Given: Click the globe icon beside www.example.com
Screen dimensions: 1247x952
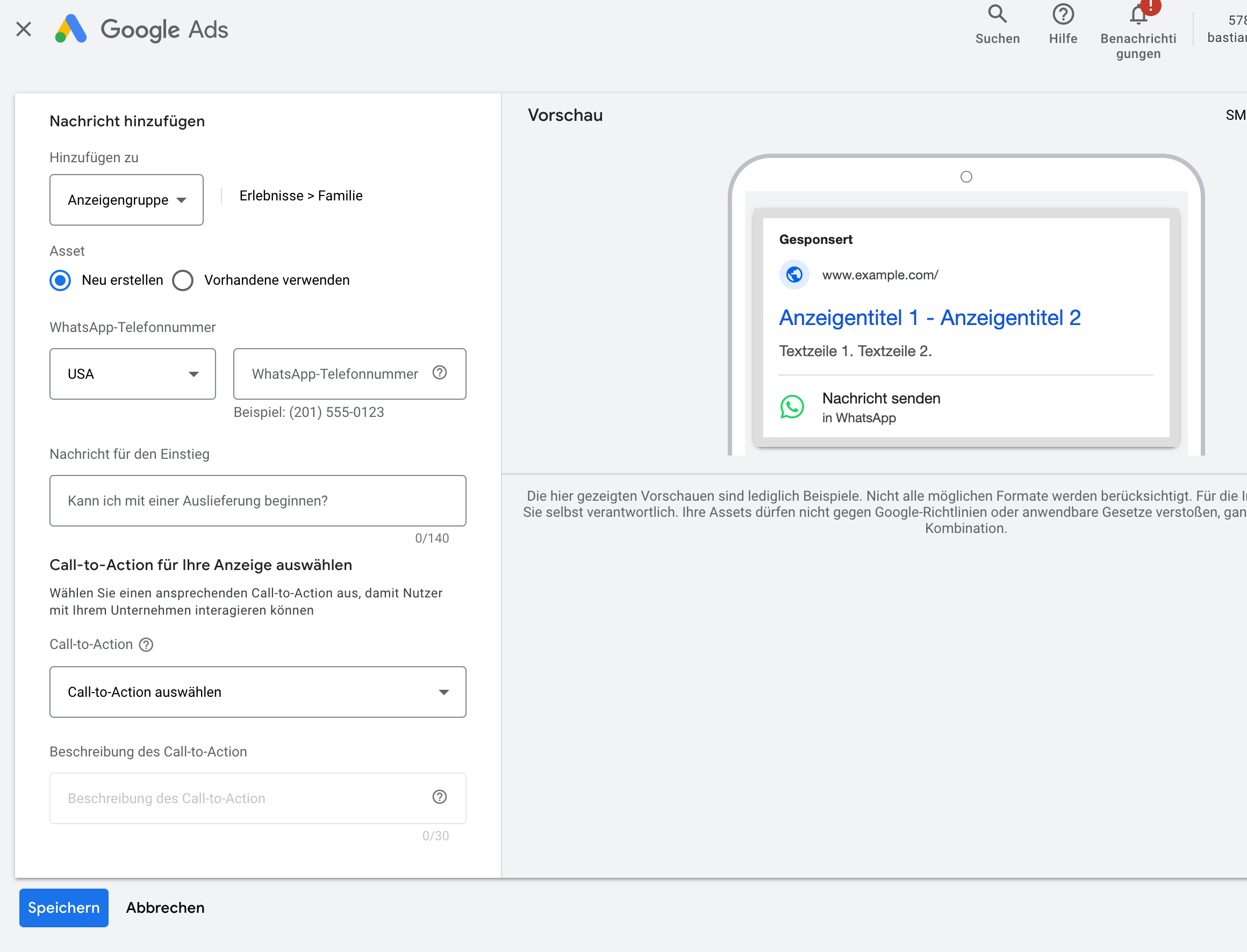Looking at the screenshot, I should (794, 275).
